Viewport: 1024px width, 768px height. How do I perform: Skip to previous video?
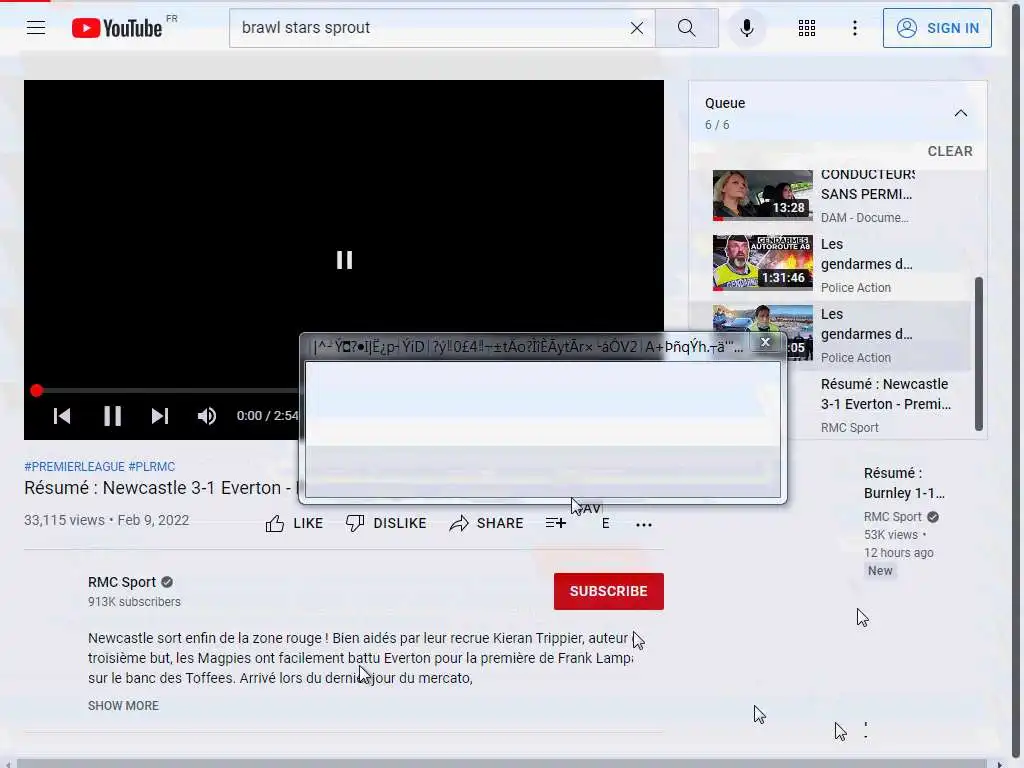tap(62, 416)
